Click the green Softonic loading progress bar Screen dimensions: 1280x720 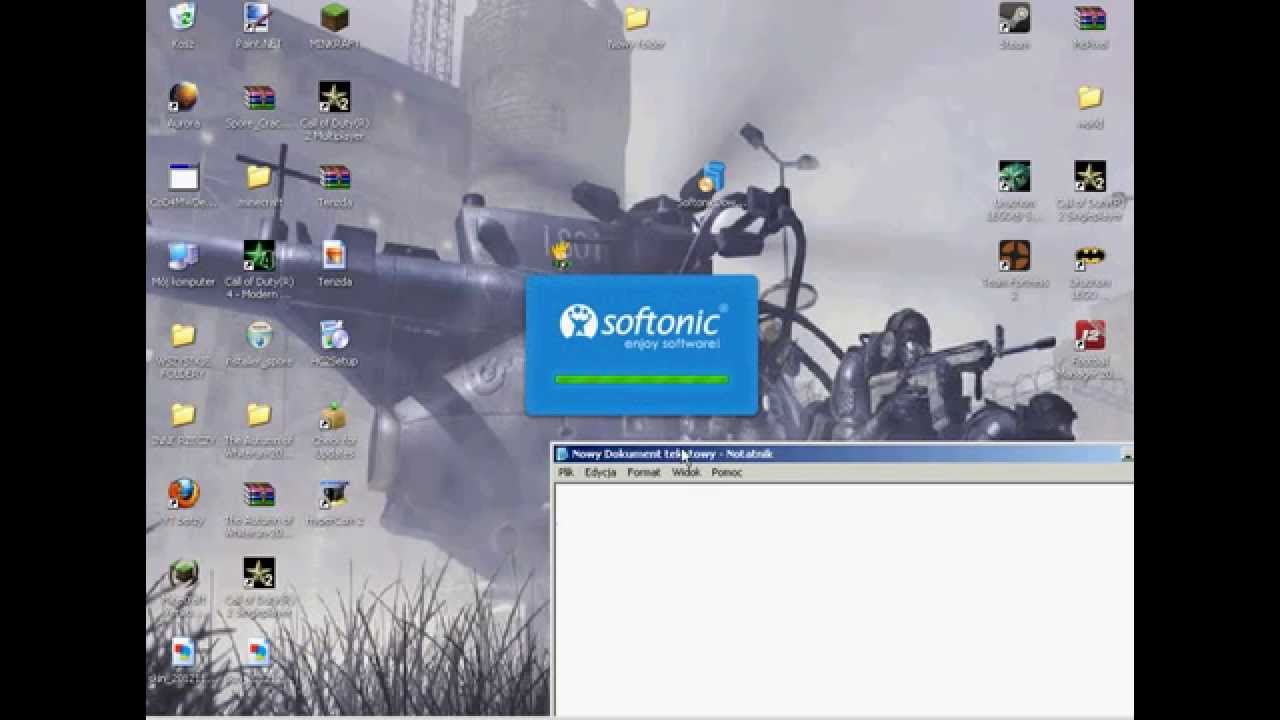(x=641, y=379)
